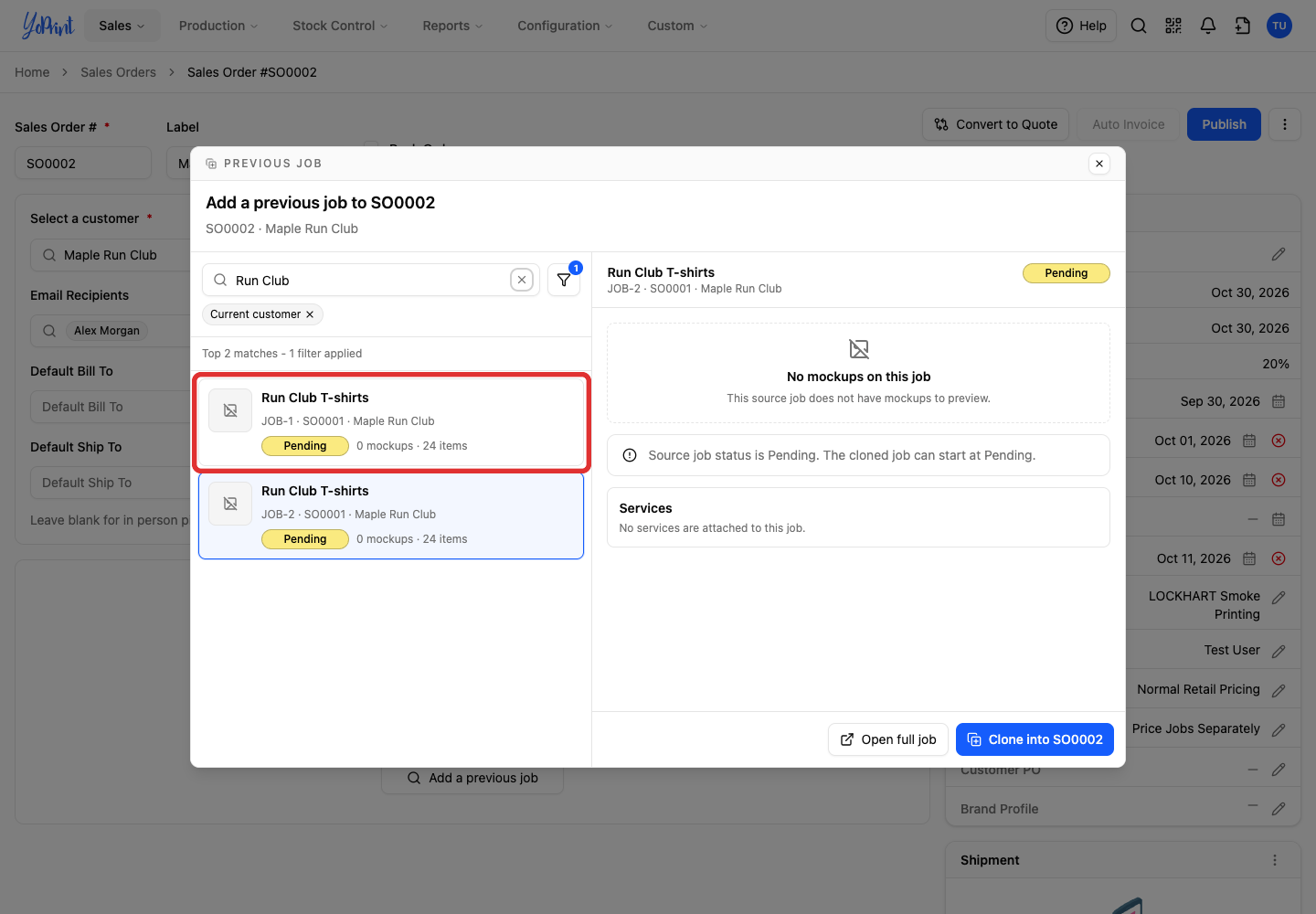The height and width of the screenshot is (914, 1316).
Task: Edit the Normal Retail Pricing setting
Action: pos(1279,690)
